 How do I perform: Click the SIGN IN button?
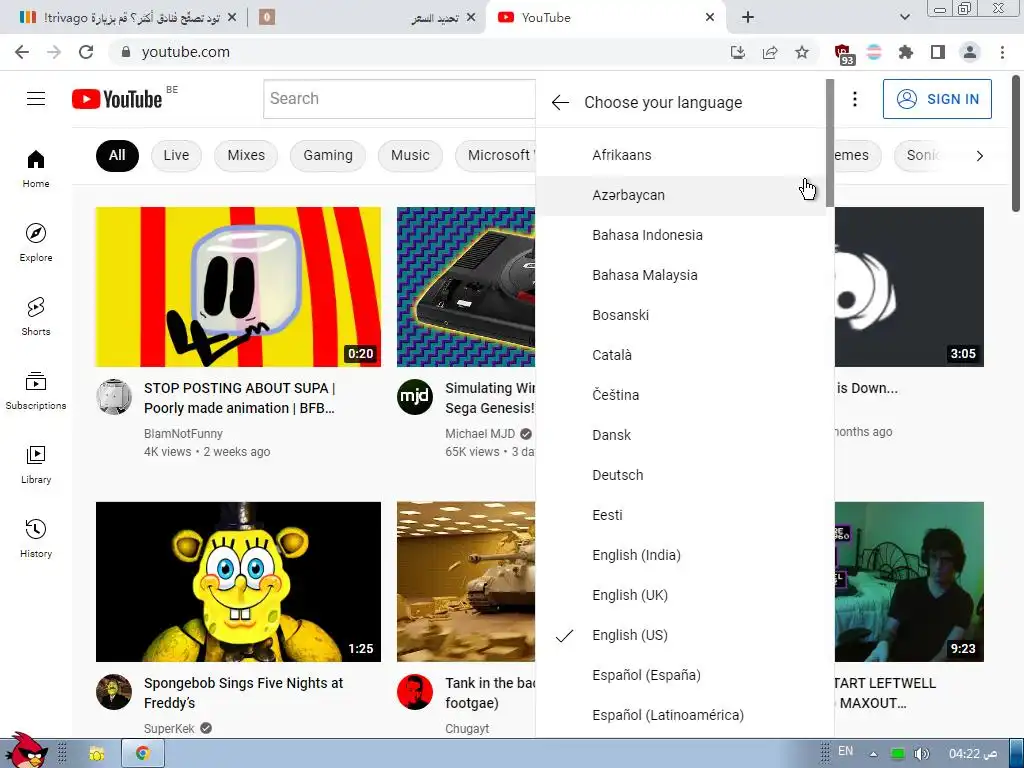[937, 99]
